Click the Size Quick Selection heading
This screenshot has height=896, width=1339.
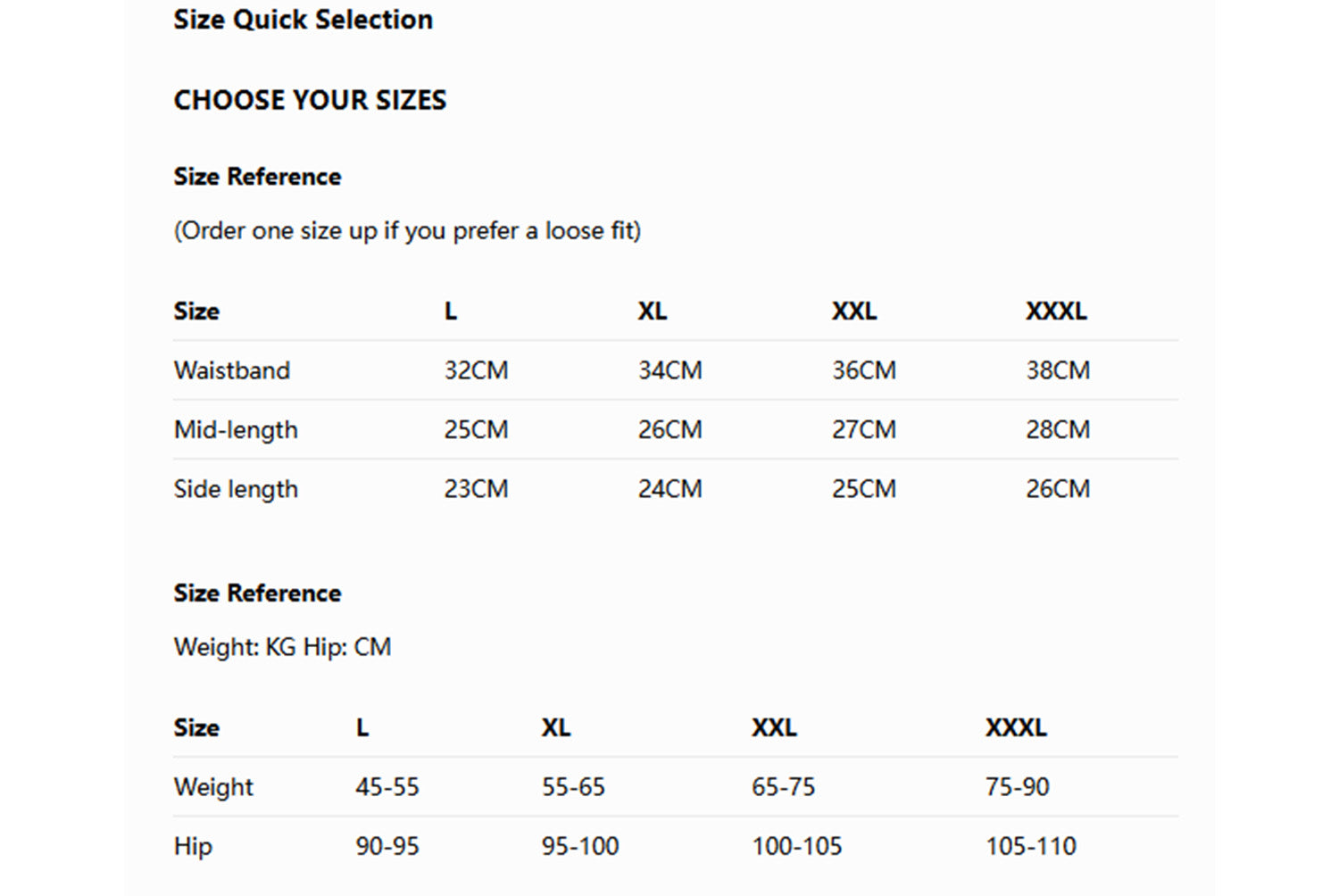(x=303, y=20)
